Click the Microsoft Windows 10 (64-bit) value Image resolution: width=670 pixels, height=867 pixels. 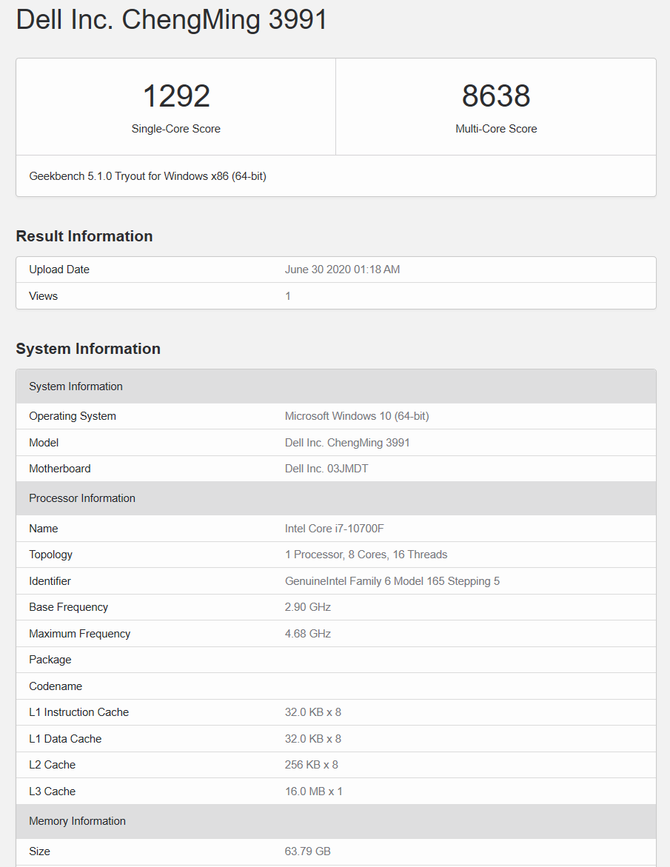coord(357,416)
